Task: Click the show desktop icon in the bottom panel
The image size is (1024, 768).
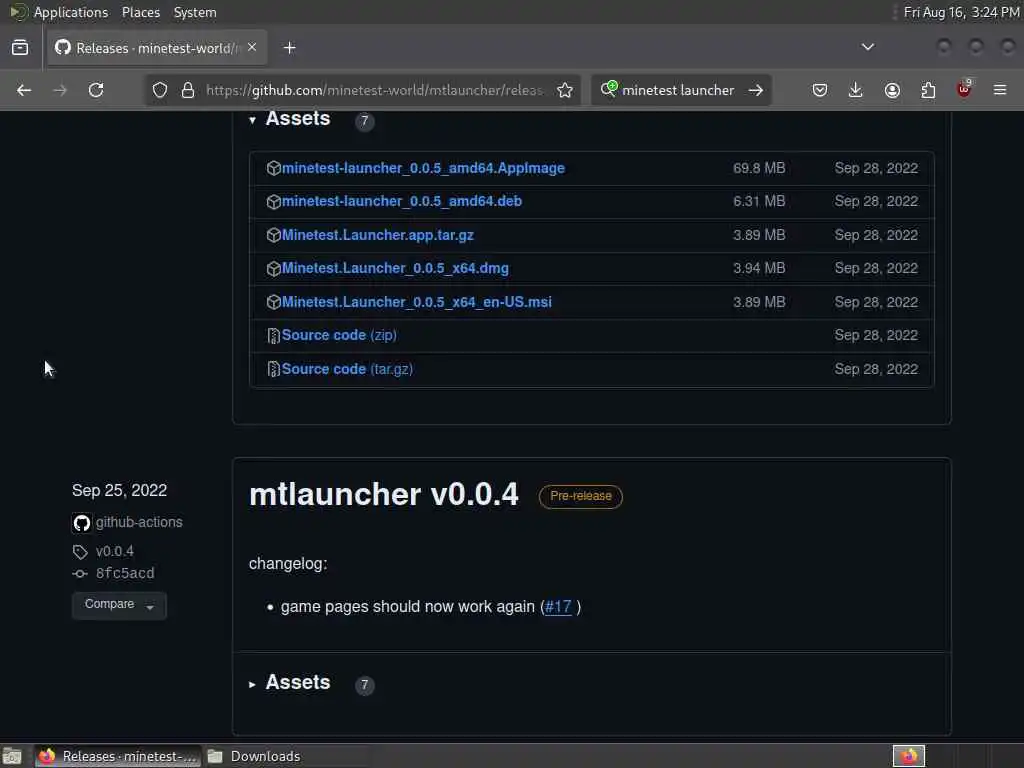Action: pos(12,756)
